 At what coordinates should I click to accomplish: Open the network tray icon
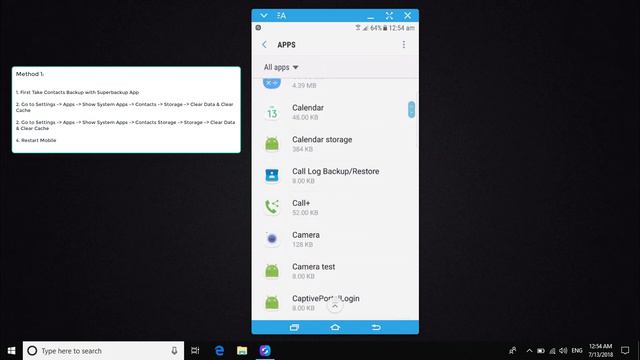pos(552,351)
